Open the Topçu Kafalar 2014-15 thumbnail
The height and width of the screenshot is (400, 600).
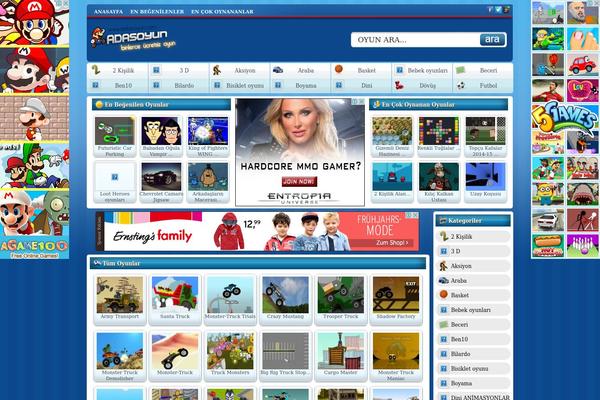point(485,131)
